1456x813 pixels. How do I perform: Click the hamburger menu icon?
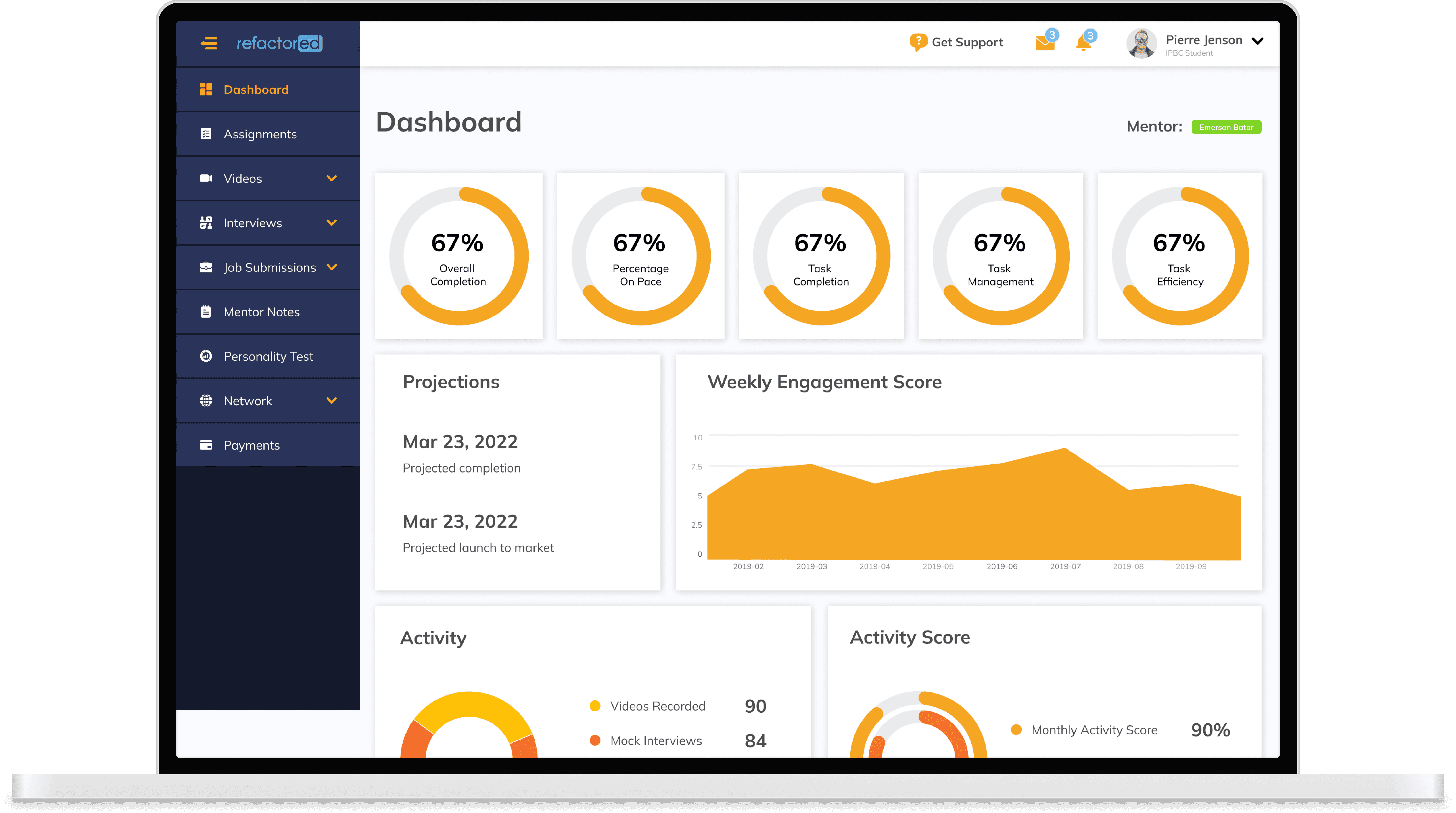209,44
